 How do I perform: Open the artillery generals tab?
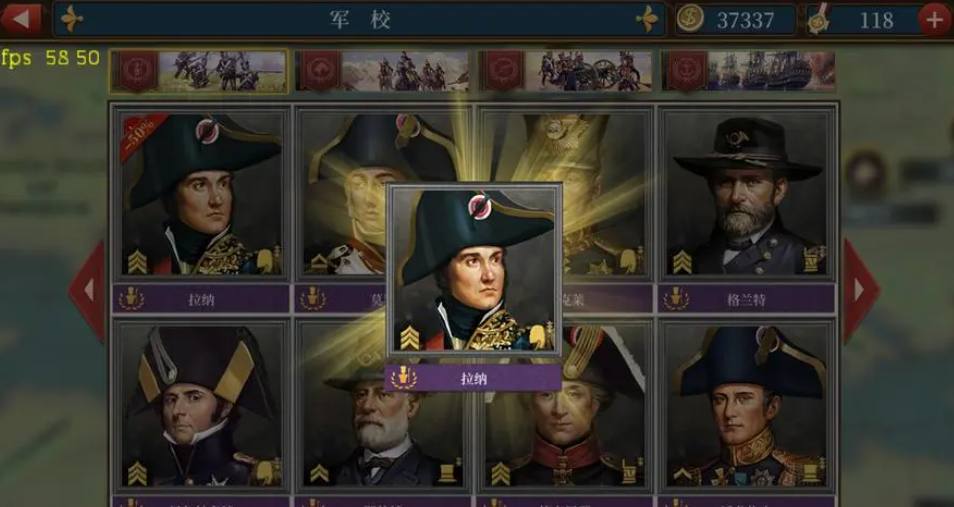point(565,71)
